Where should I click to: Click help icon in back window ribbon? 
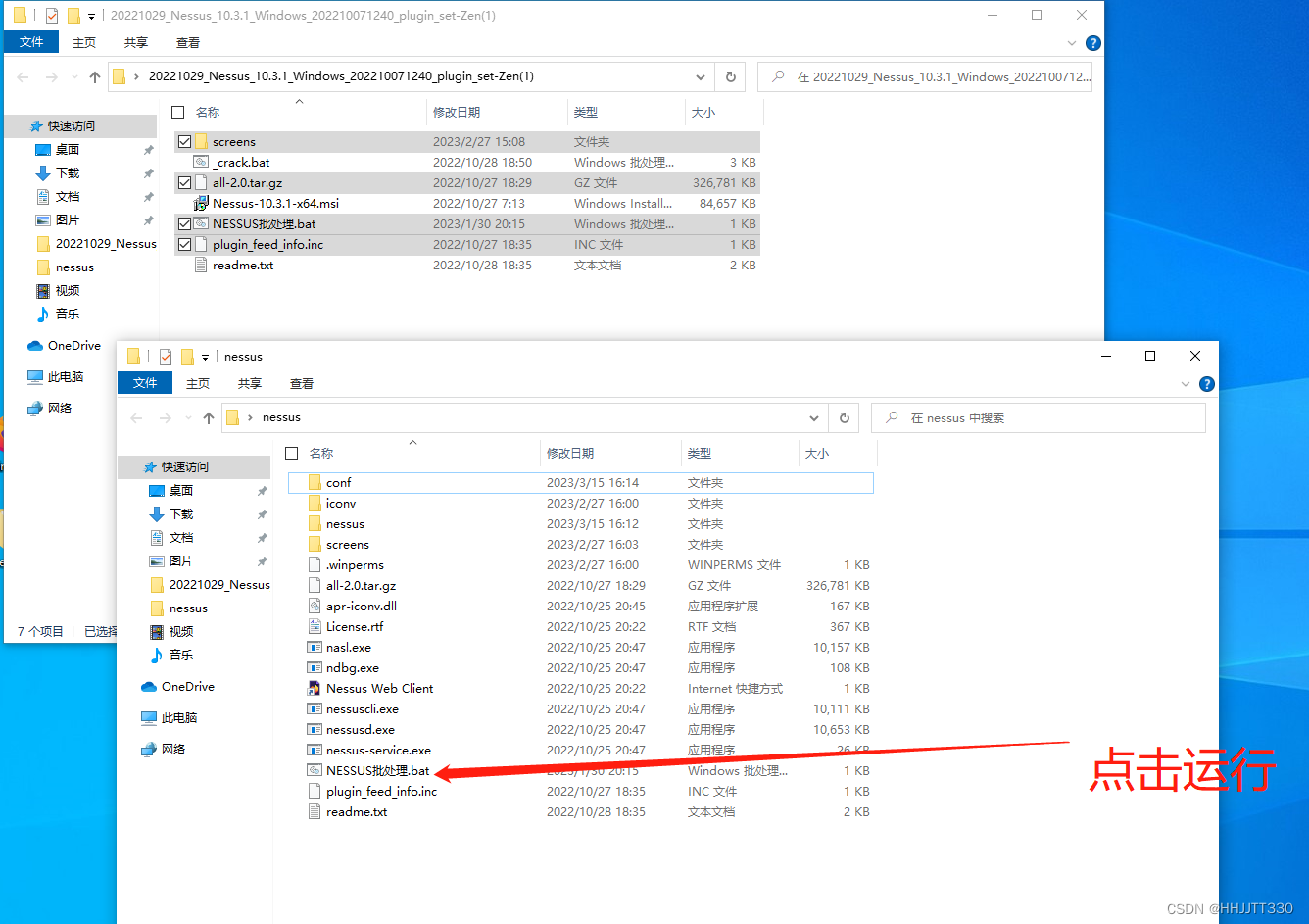point(1093,43)
